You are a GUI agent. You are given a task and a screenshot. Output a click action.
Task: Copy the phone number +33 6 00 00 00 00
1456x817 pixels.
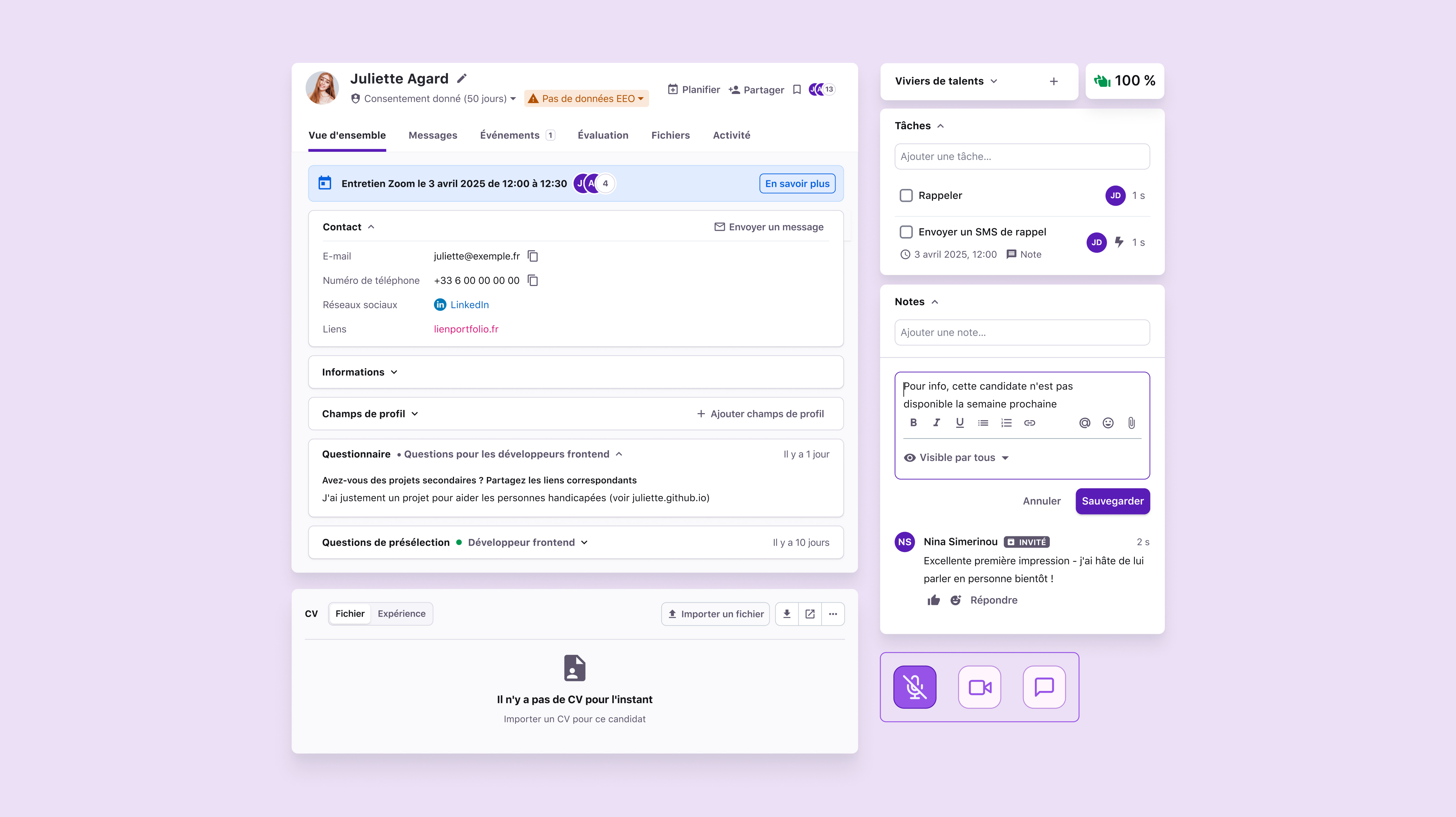click(x=533, y=280)
